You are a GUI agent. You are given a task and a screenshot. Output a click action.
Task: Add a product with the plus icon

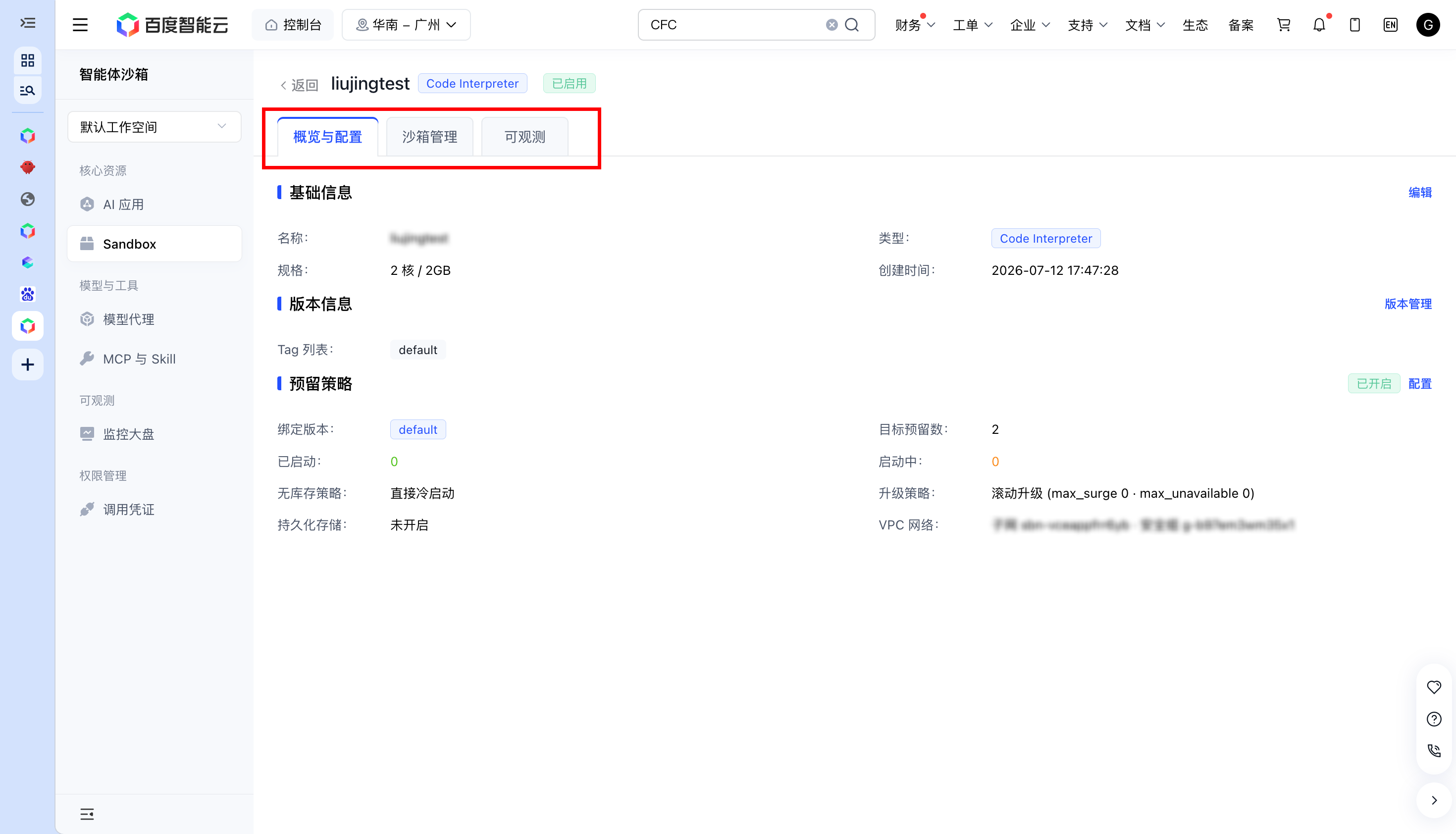(28, 365)
